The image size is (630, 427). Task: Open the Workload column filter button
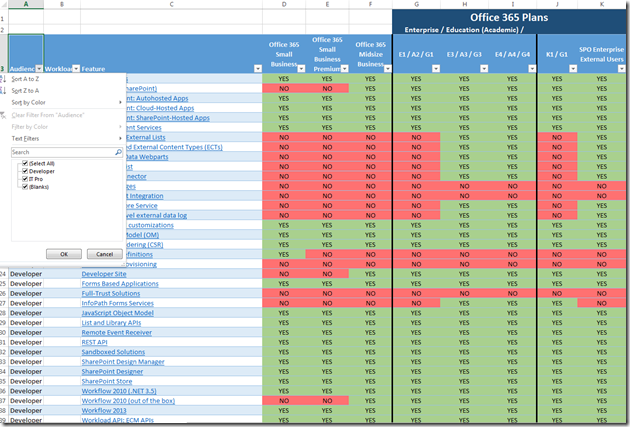pyautogui.click(x=76, y=69)
